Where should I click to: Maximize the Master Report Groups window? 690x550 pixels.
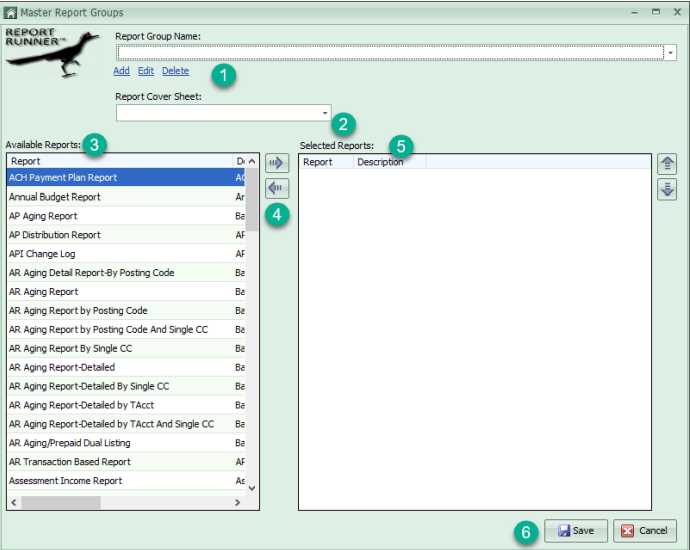click(x=656, y=12)
